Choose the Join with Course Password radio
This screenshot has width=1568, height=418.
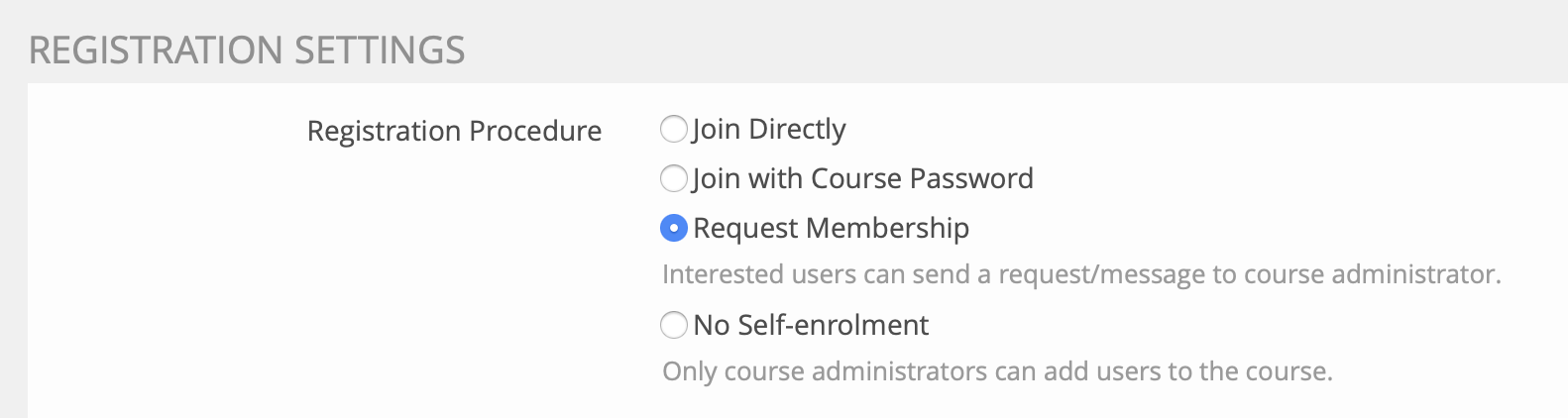[x=674, y=179]
